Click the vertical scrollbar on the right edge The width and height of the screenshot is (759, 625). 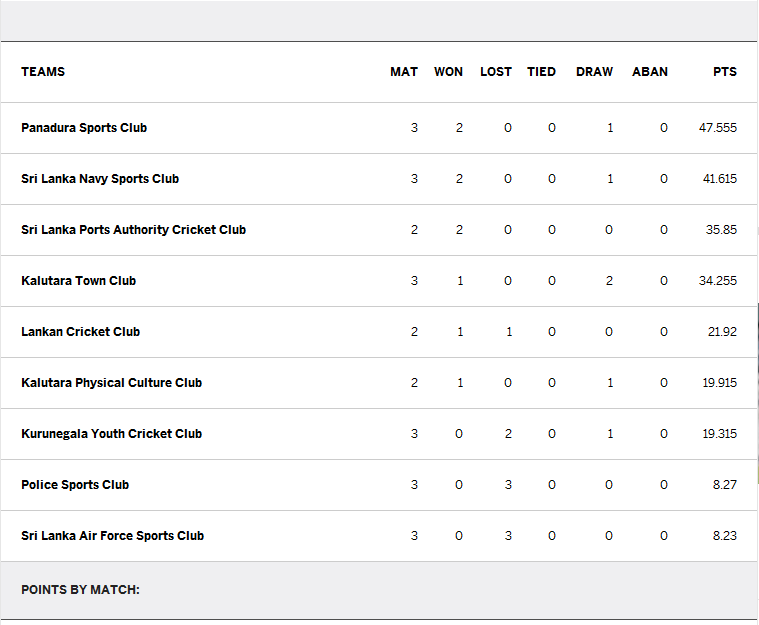(x=758, y=393)
